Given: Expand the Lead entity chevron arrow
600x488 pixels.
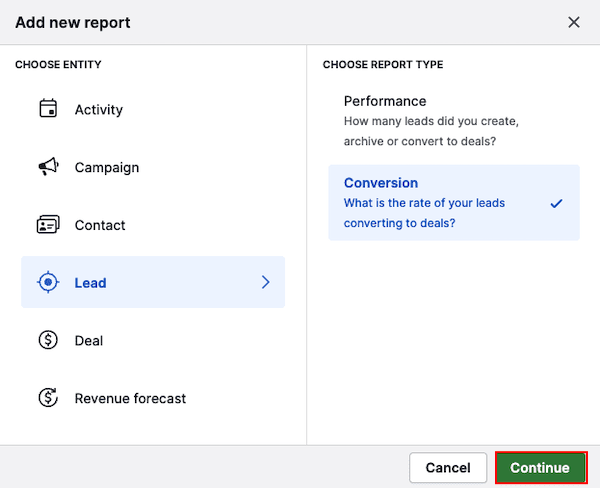Looking at the screenshot, I should pyautogui.click(x=265, y=283).
